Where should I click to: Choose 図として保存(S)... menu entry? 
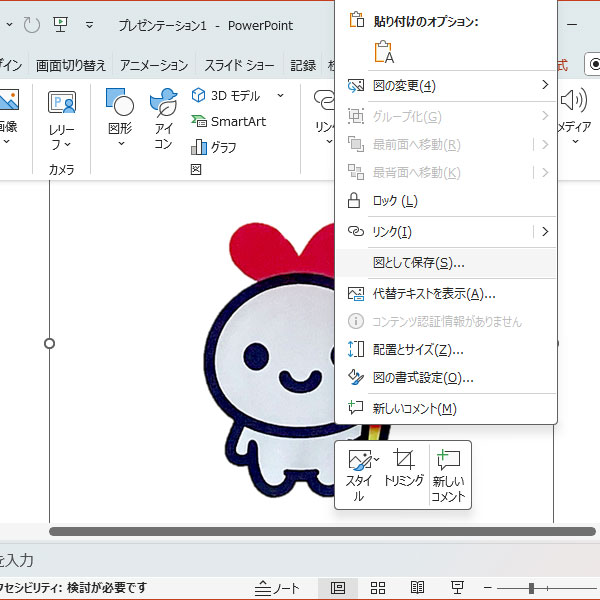446,263
